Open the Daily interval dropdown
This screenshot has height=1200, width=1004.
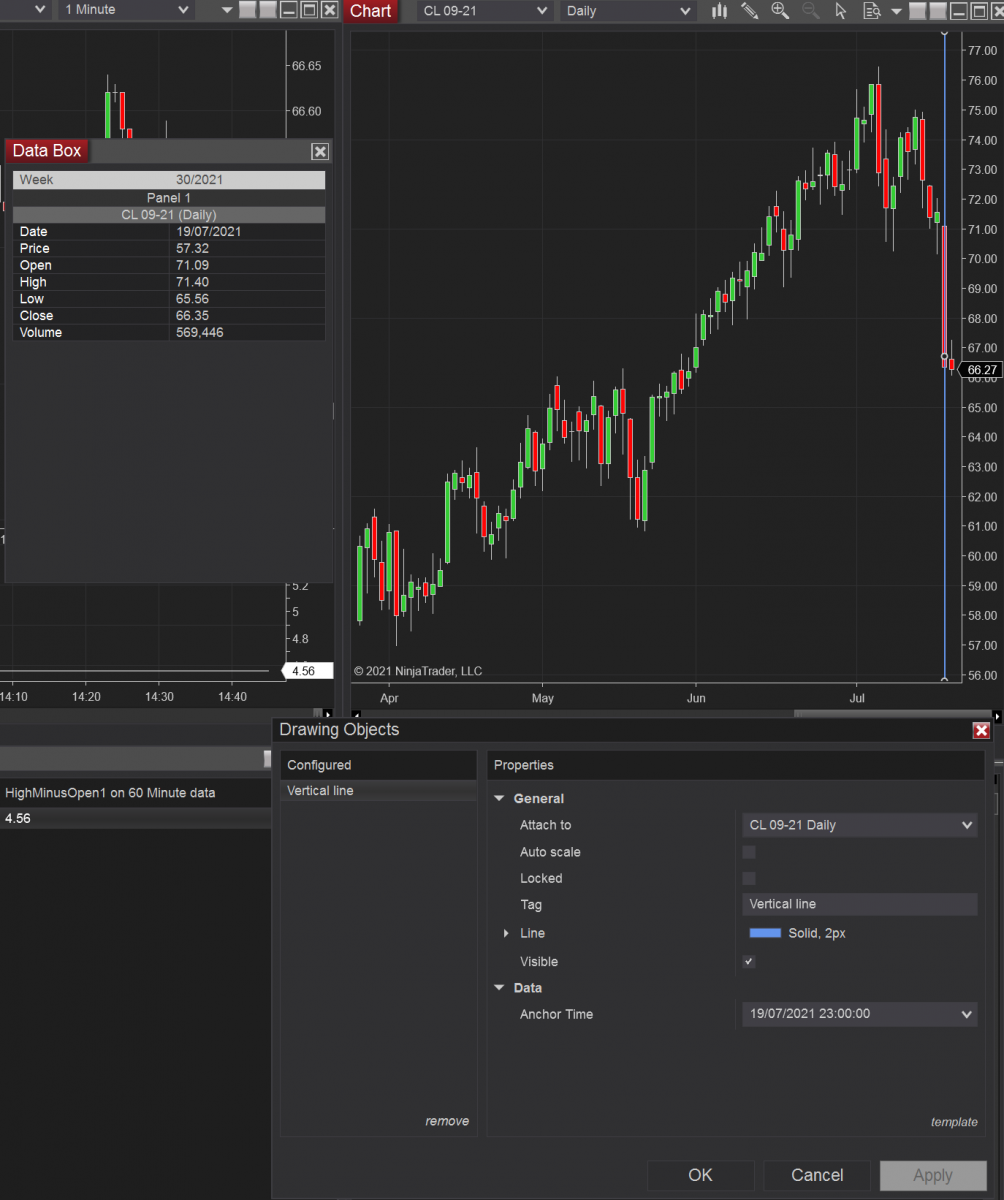(627, 11)
